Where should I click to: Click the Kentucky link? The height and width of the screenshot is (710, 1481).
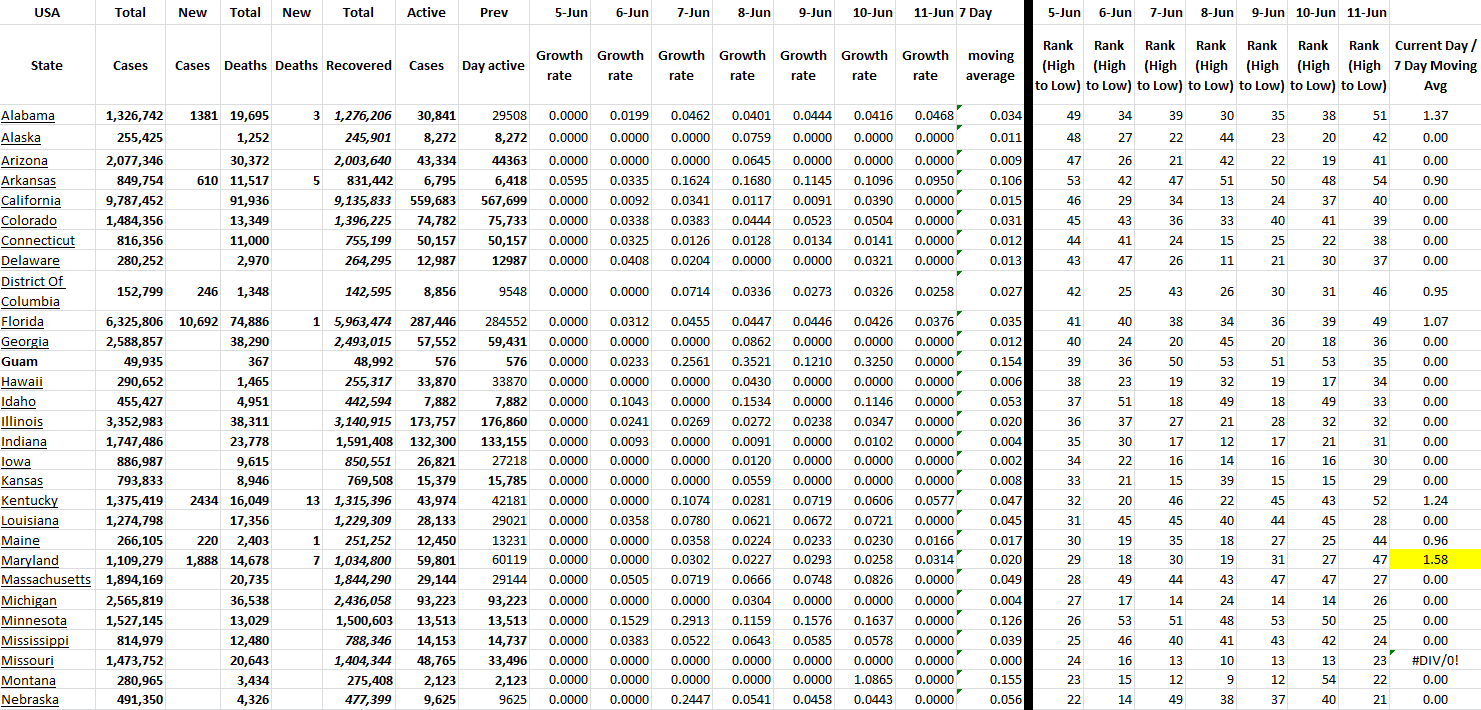point(30,501)
